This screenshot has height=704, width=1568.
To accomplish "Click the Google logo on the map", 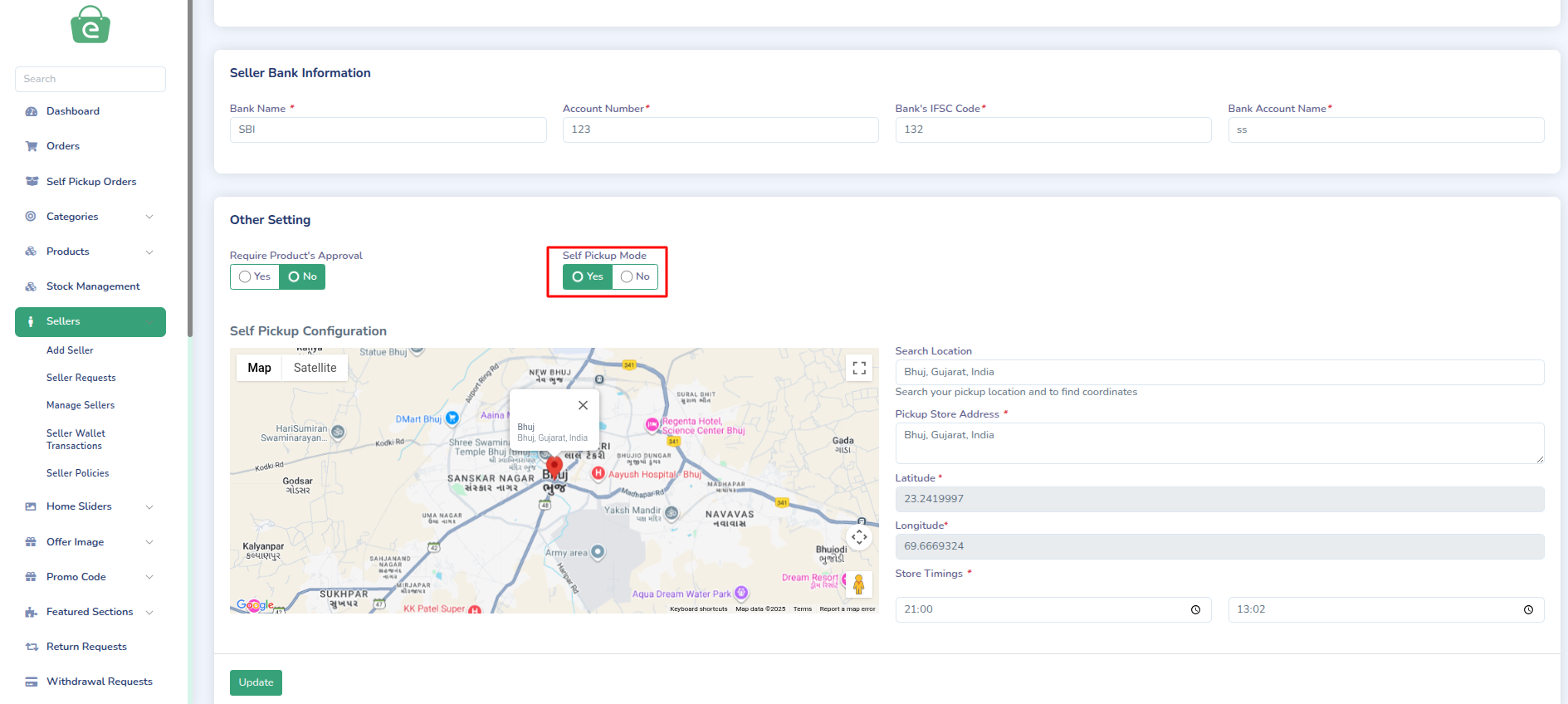I will (x=255, y=605).
